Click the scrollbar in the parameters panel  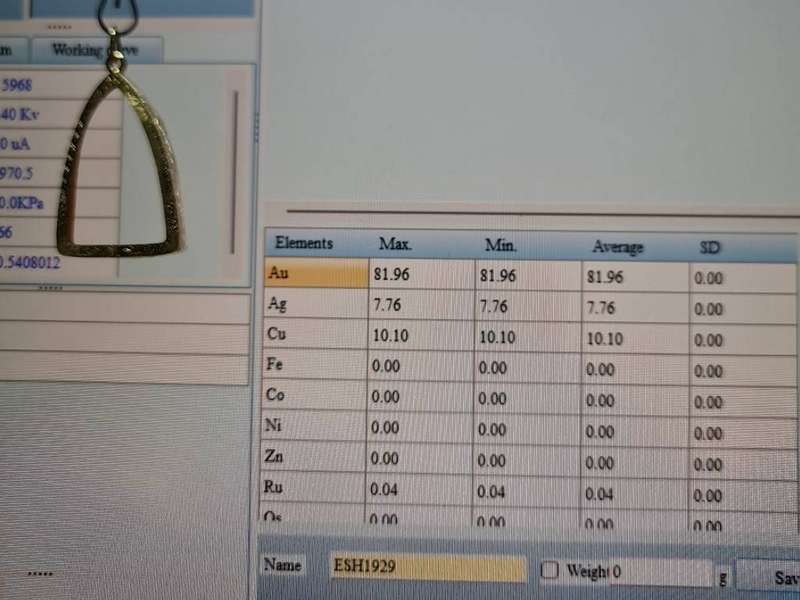coord(236,170)
